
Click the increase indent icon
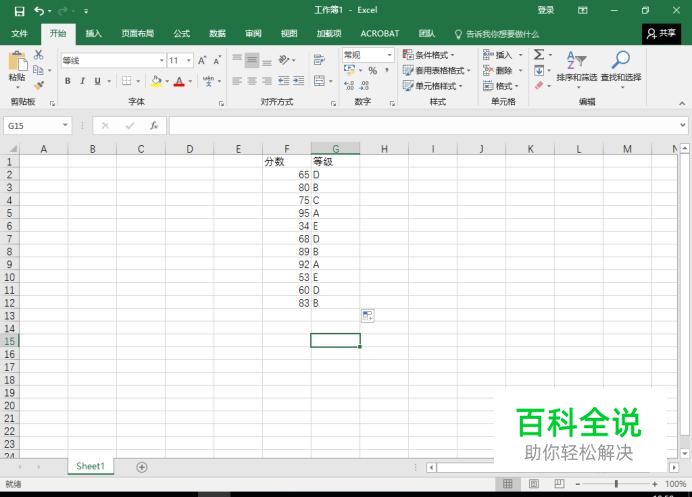click(x=299, y=81)
